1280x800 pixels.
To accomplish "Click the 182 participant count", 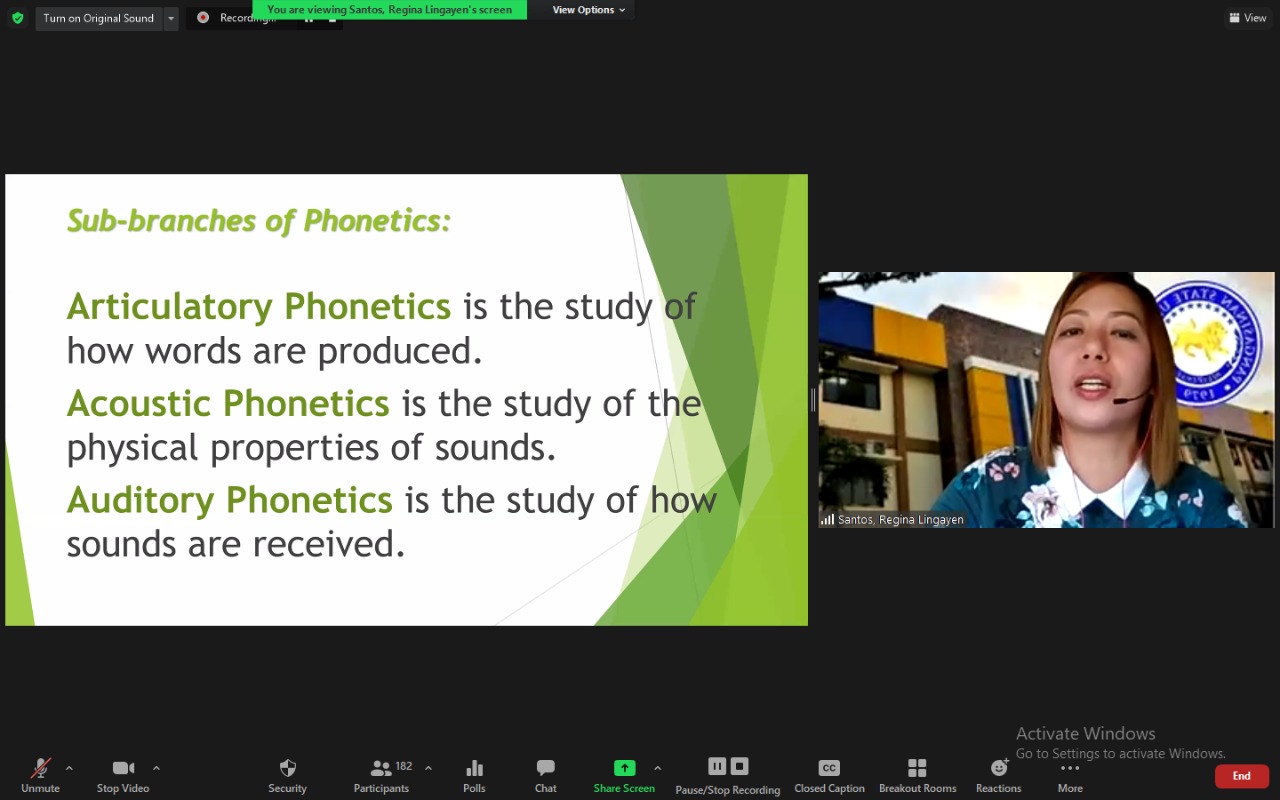I will [404, 766].
